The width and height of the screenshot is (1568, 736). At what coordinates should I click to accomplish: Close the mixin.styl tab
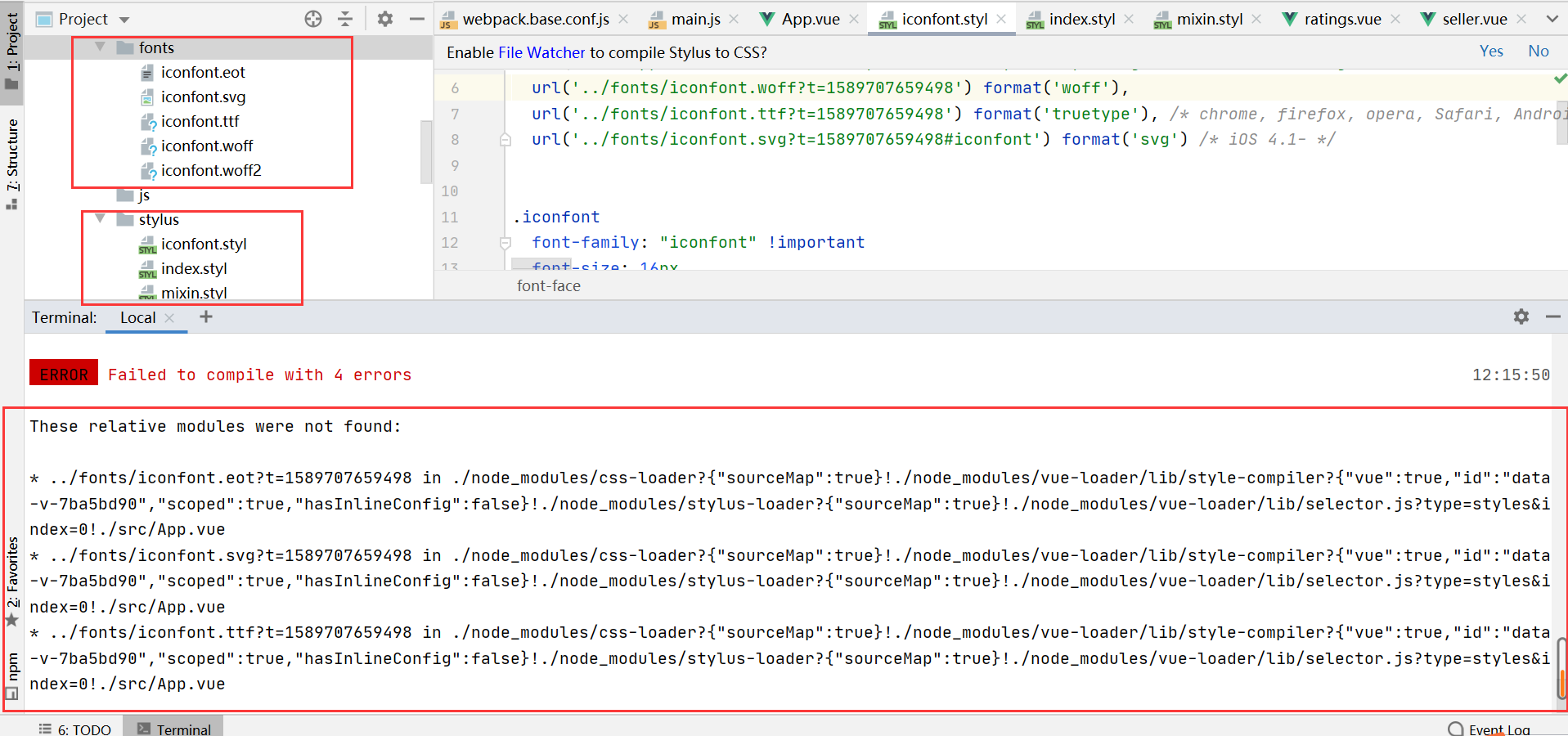click(x=1256, y=19)
